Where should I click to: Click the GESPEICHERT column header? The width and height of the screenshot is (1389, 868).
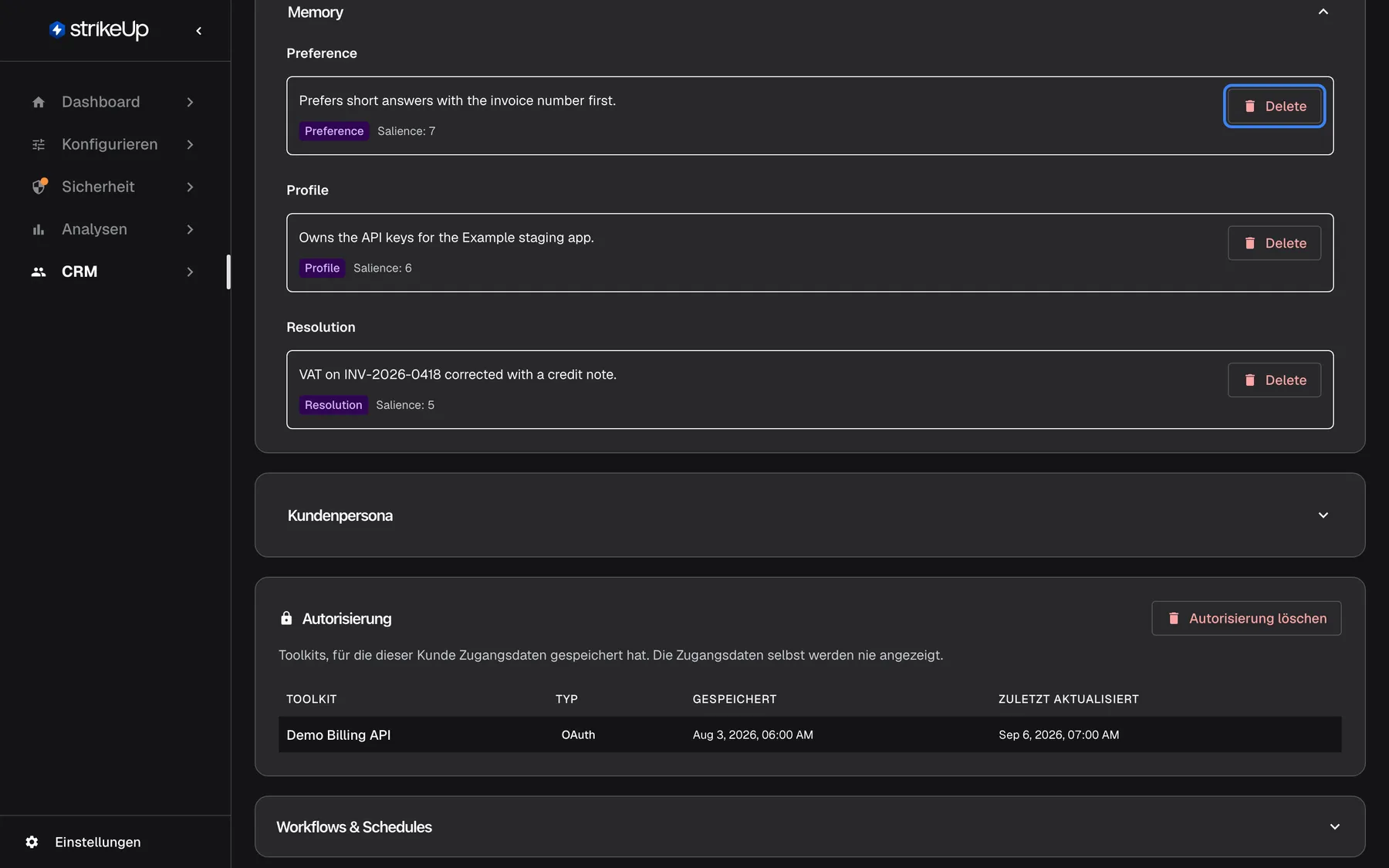(735, 699)
